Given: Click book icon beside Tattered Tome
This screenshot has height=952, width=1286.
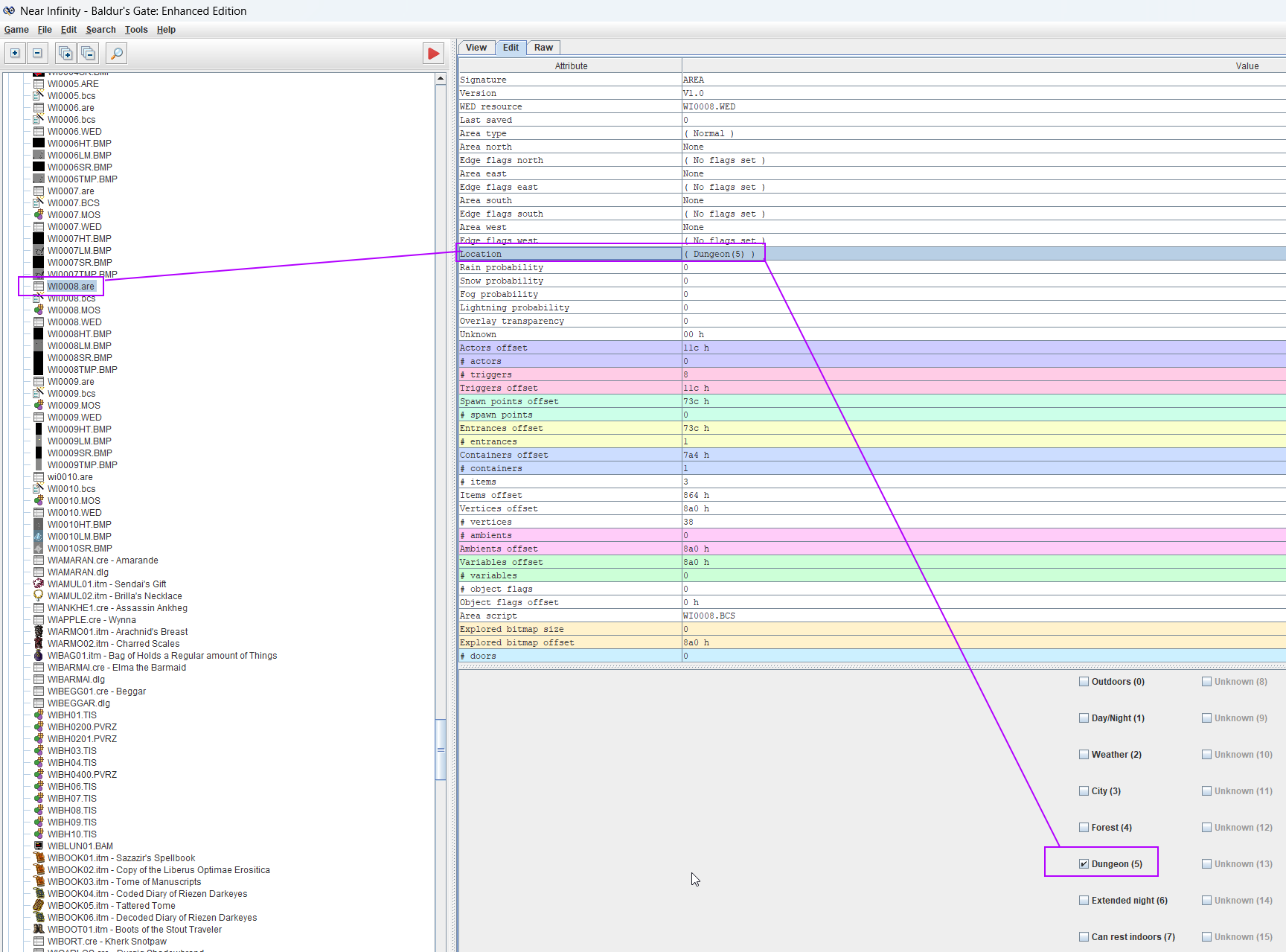Looking at the screenshot, I should (x=39, y=905).
